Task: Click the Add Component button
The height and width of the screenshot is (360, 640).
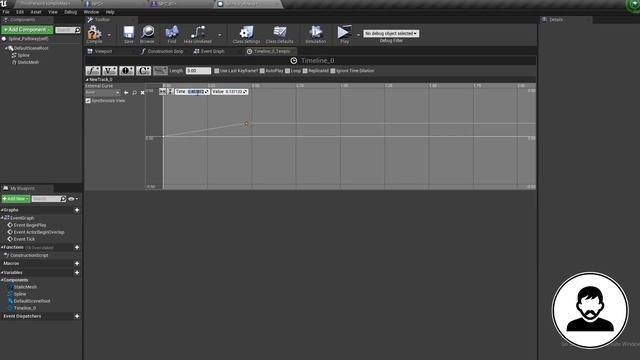Action: (x=27, y=30)
